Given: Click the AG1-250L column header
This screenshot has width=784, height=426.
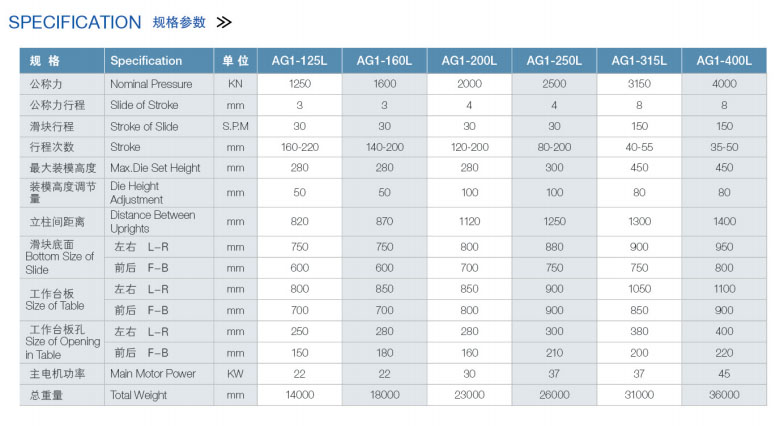Looking at the screenshot, I should pyautogui.click(x=554, y=60).
